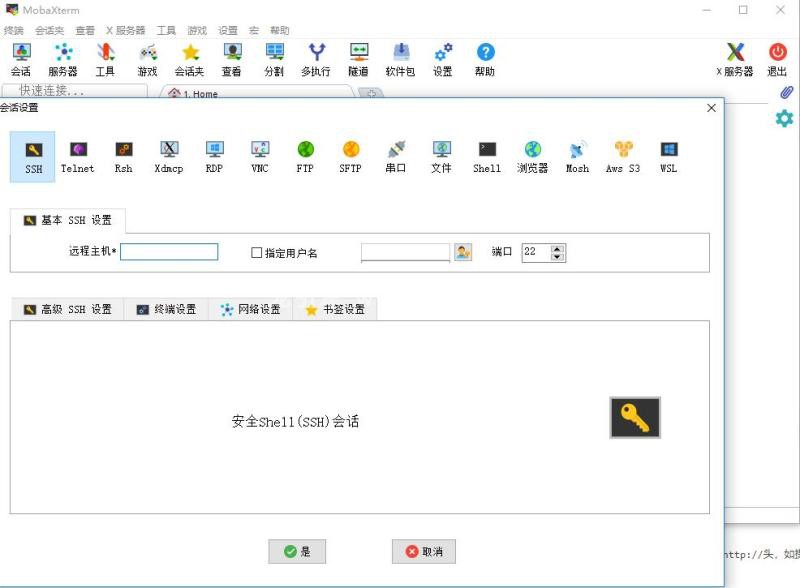This screenshot has width=800, height=588.
Task: Switch to the 书签设置 tab
Action: 335,309
